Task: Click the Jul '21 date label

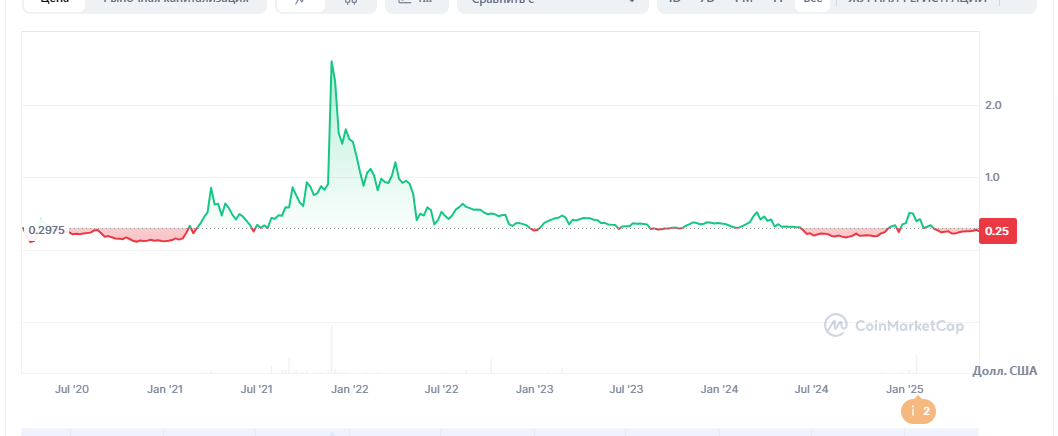Action: (257, 389)
